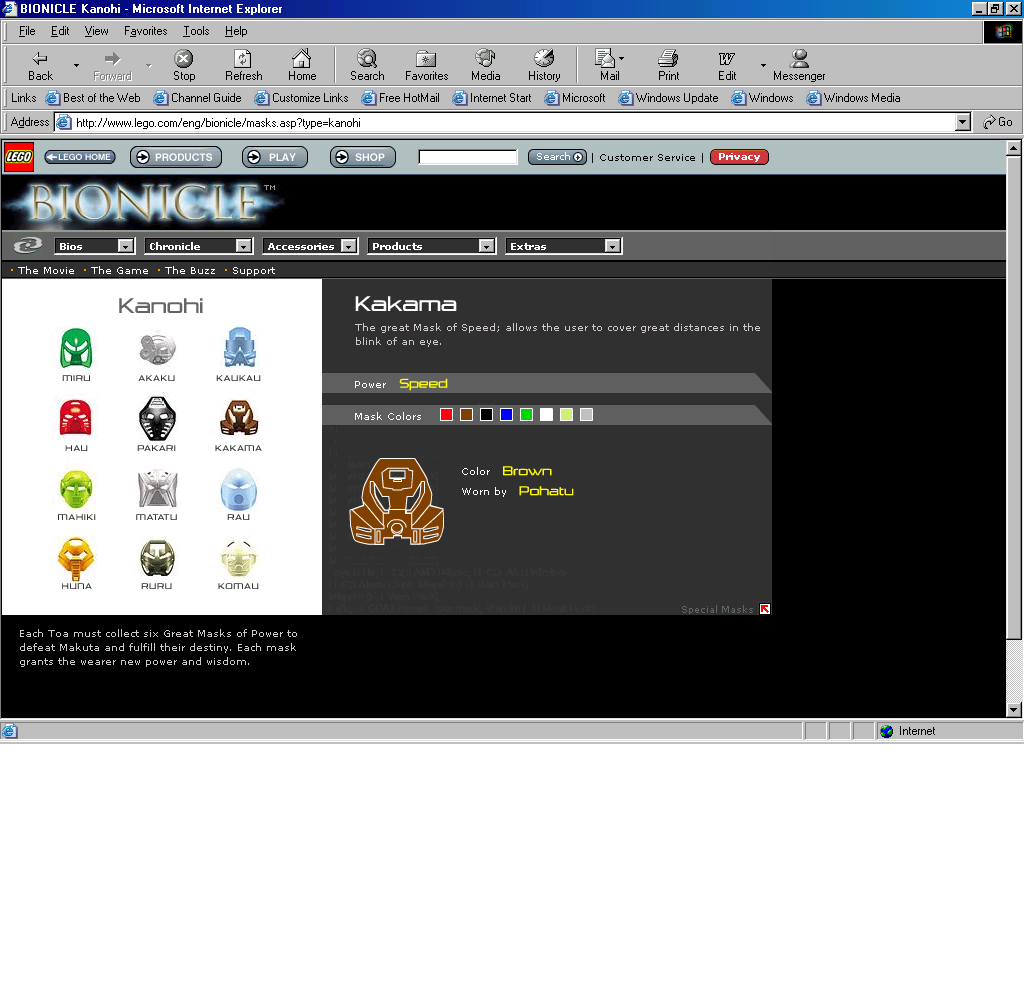Click the LEGO HOME button
Viewport: 1024px width, 1000px height.
point(80,157)
